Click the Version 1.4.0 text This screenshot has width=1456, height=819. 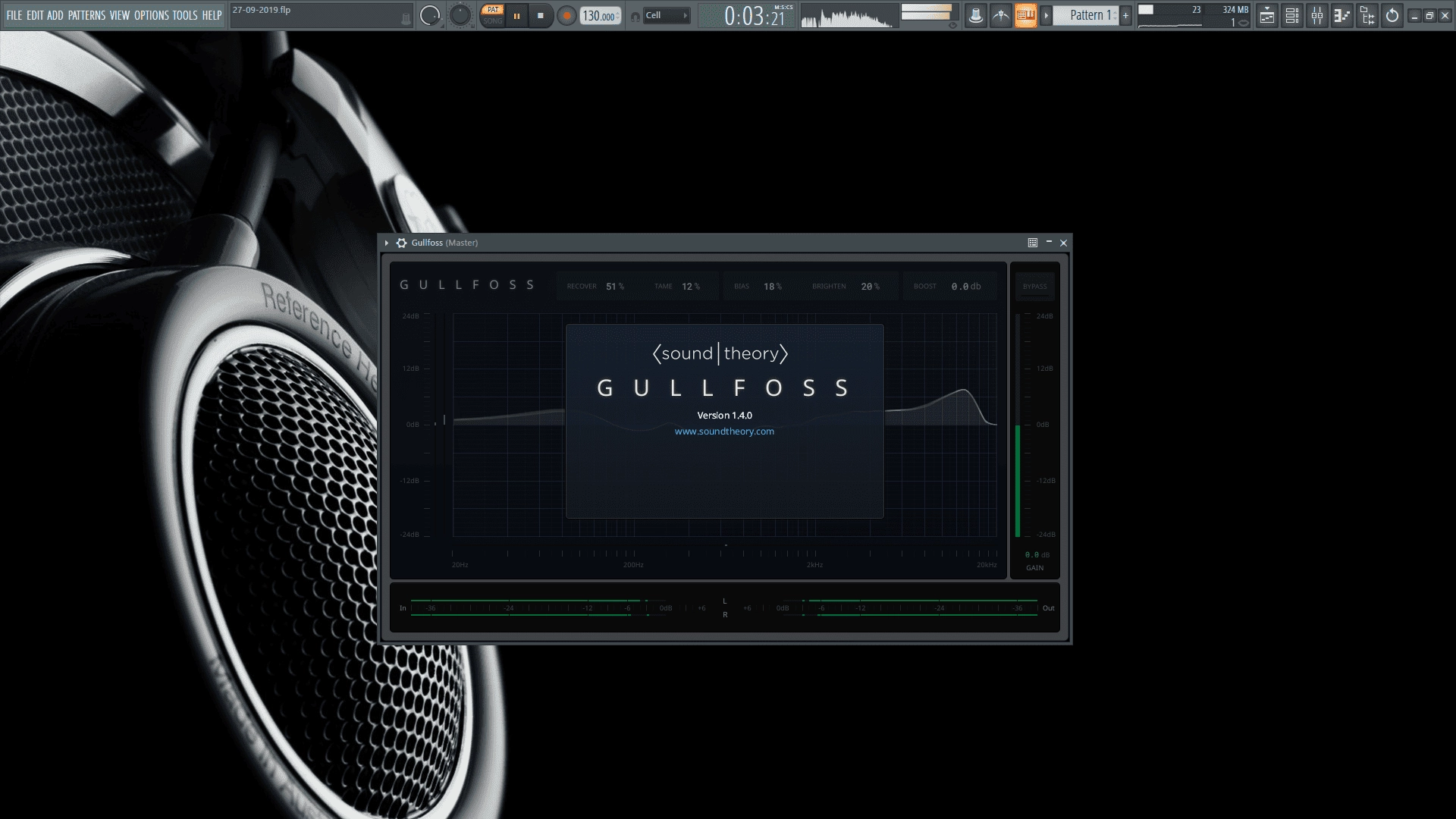pos(724,416)
